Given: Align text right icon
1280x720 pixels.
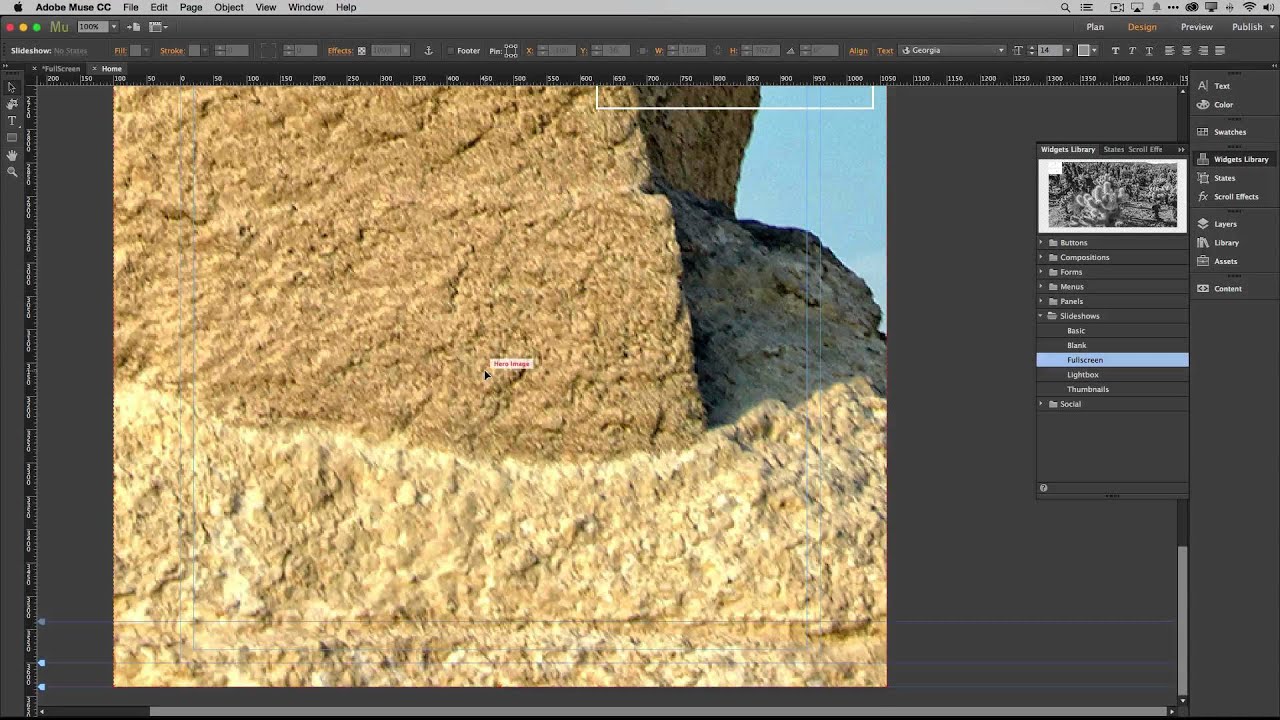Looking at the screenshot, I should click(x=1203, y=50).
